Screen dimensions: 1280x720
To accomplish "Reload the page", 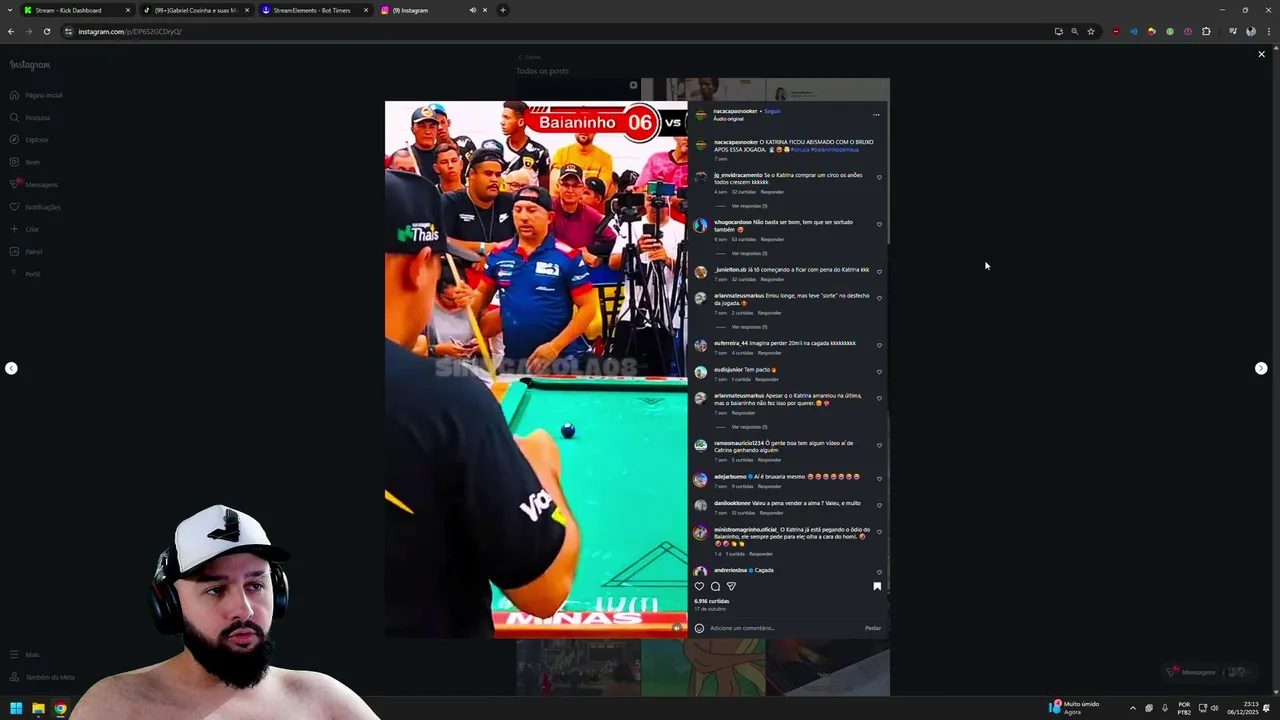I will click(46, 31).
